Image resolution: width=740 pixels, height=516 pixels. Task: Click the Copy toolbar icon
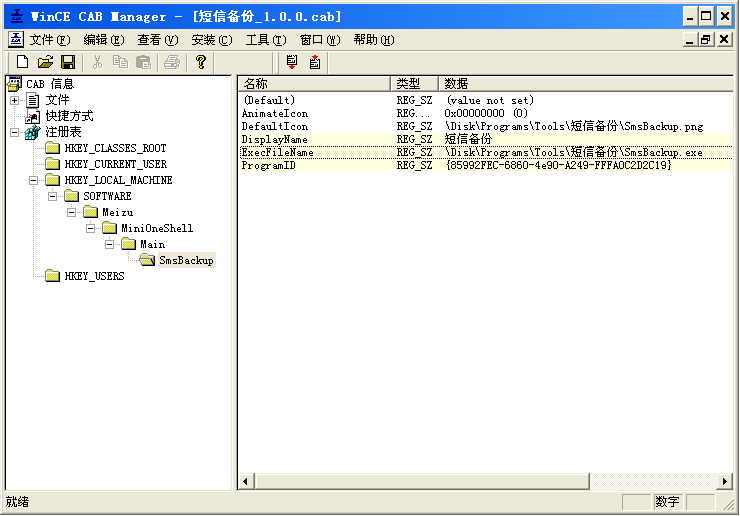pos(120,62)
